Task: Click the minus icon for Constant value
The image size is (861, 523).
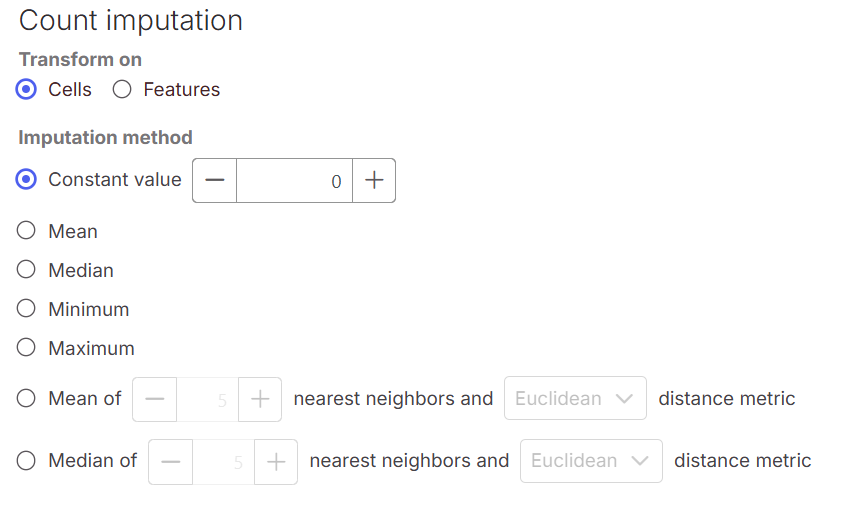Action: 214,181
